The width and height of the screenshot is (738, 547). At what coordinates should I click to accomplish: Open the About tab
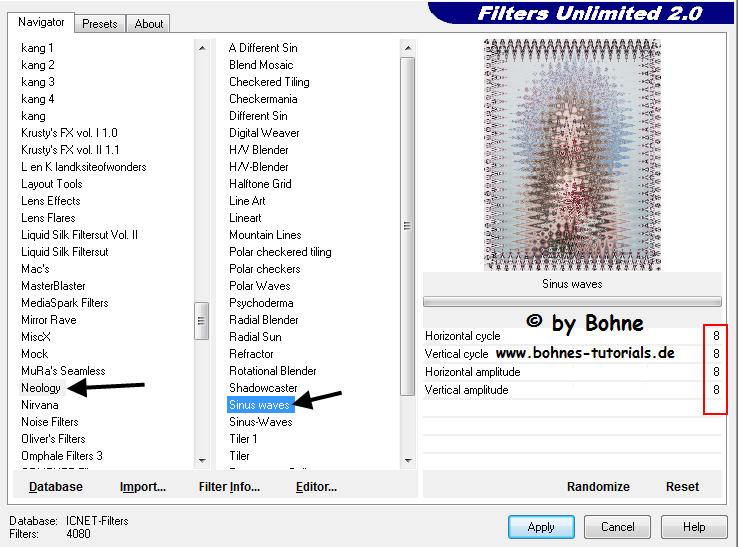[x=149, y=24]
